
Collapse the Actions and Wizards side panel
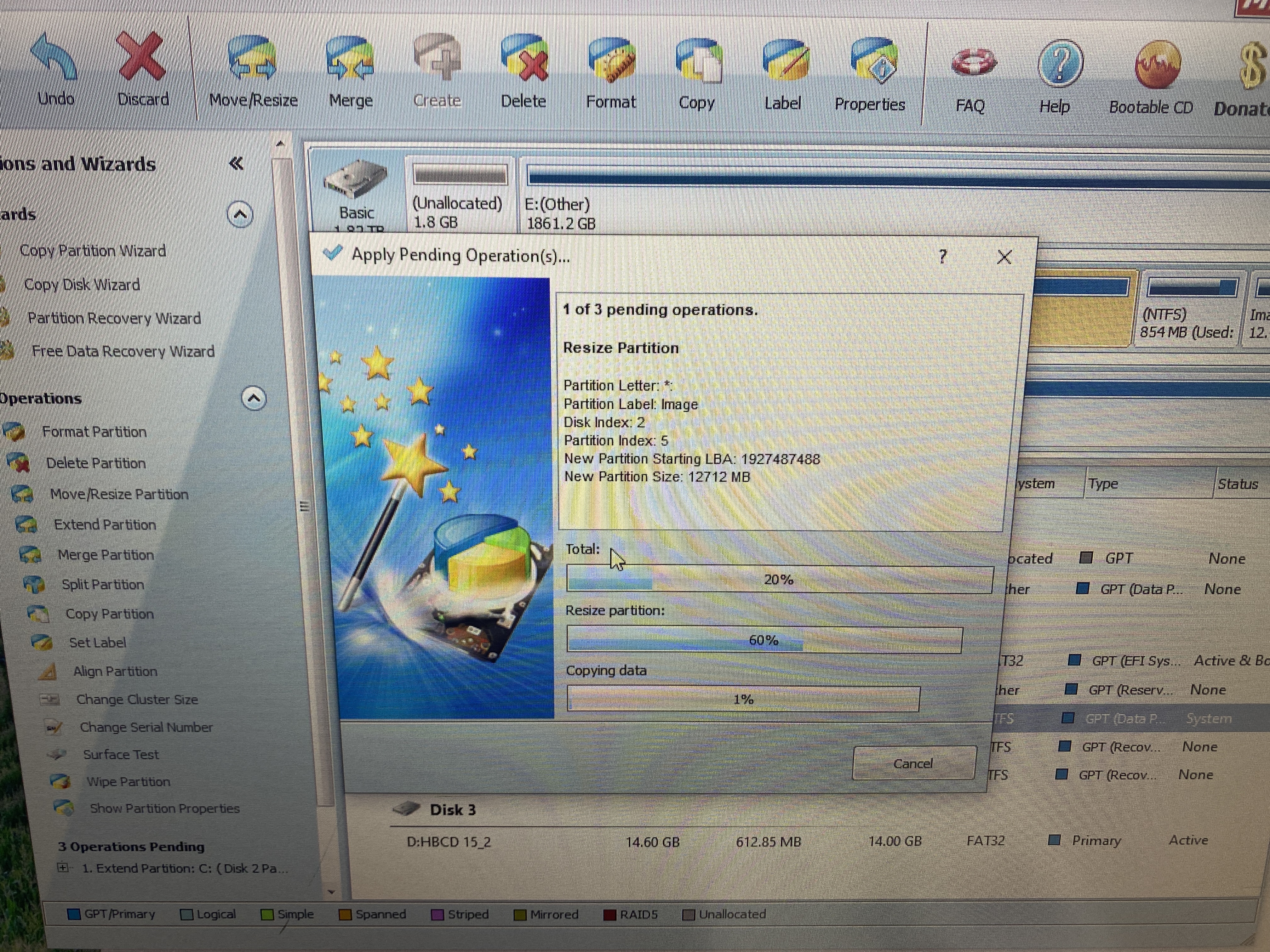(x=236, y=163)
